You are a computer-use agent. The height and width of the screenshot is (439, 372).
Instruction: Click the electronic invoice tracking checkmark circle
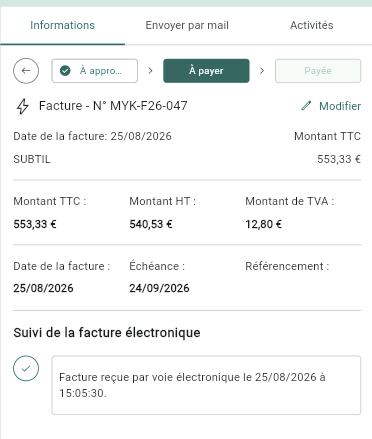coord(26,368)
